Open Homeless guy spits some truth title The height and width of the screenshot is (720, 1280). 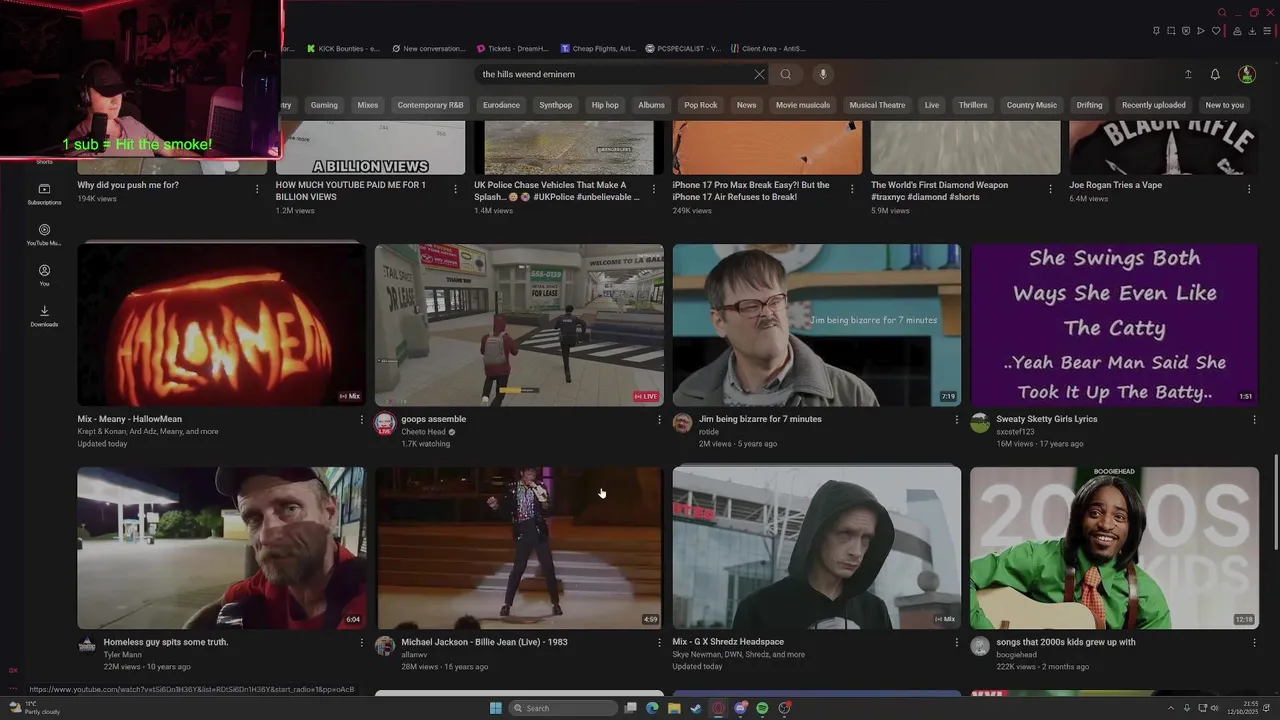166,642
